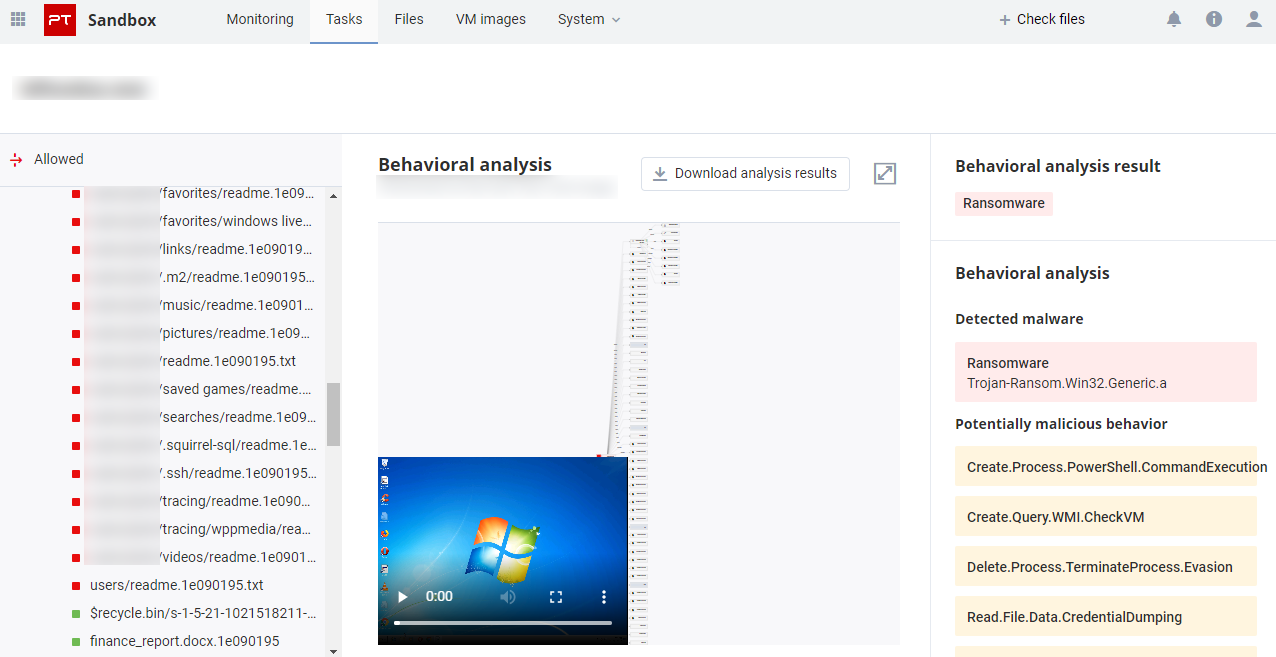Expand behavioral analysis graph to fullscreen
Image resolution: width=1276 pixels, height=657 pixels.
point(884,174)
